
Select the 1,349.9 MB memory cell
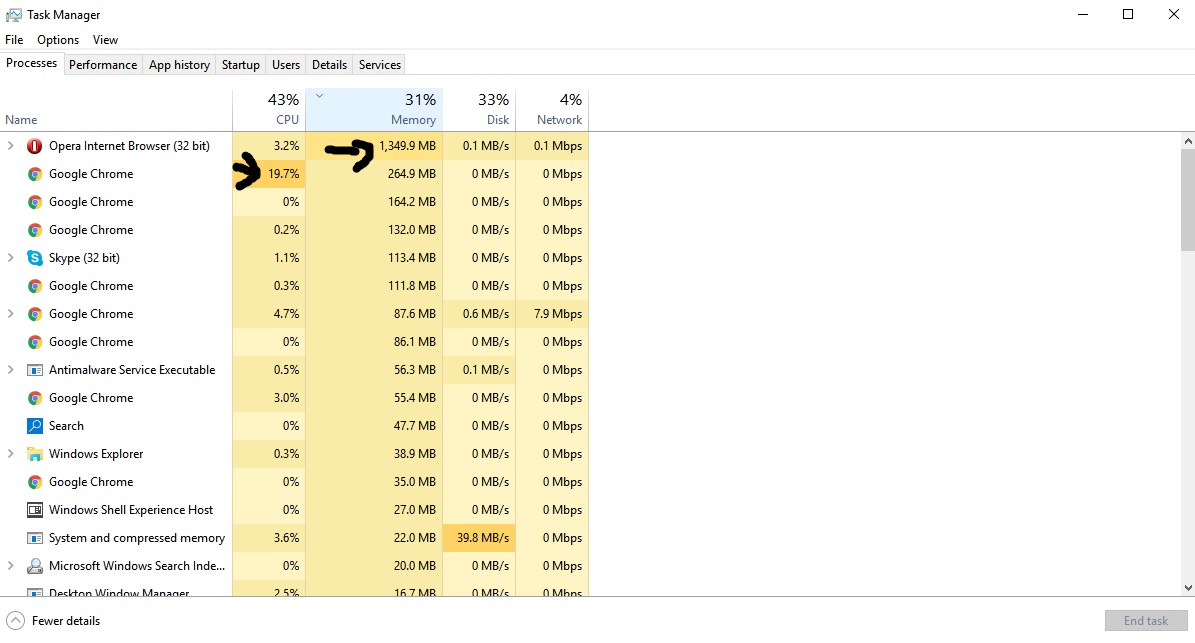pyautogui.click(x=374, y=146)
